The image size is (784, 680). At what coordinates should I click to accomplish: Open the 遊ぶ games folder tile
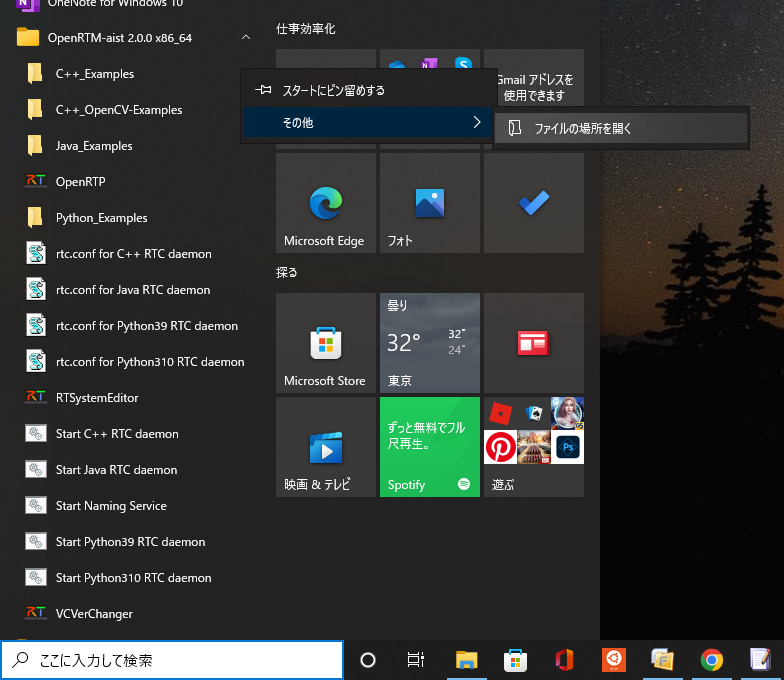534,447
